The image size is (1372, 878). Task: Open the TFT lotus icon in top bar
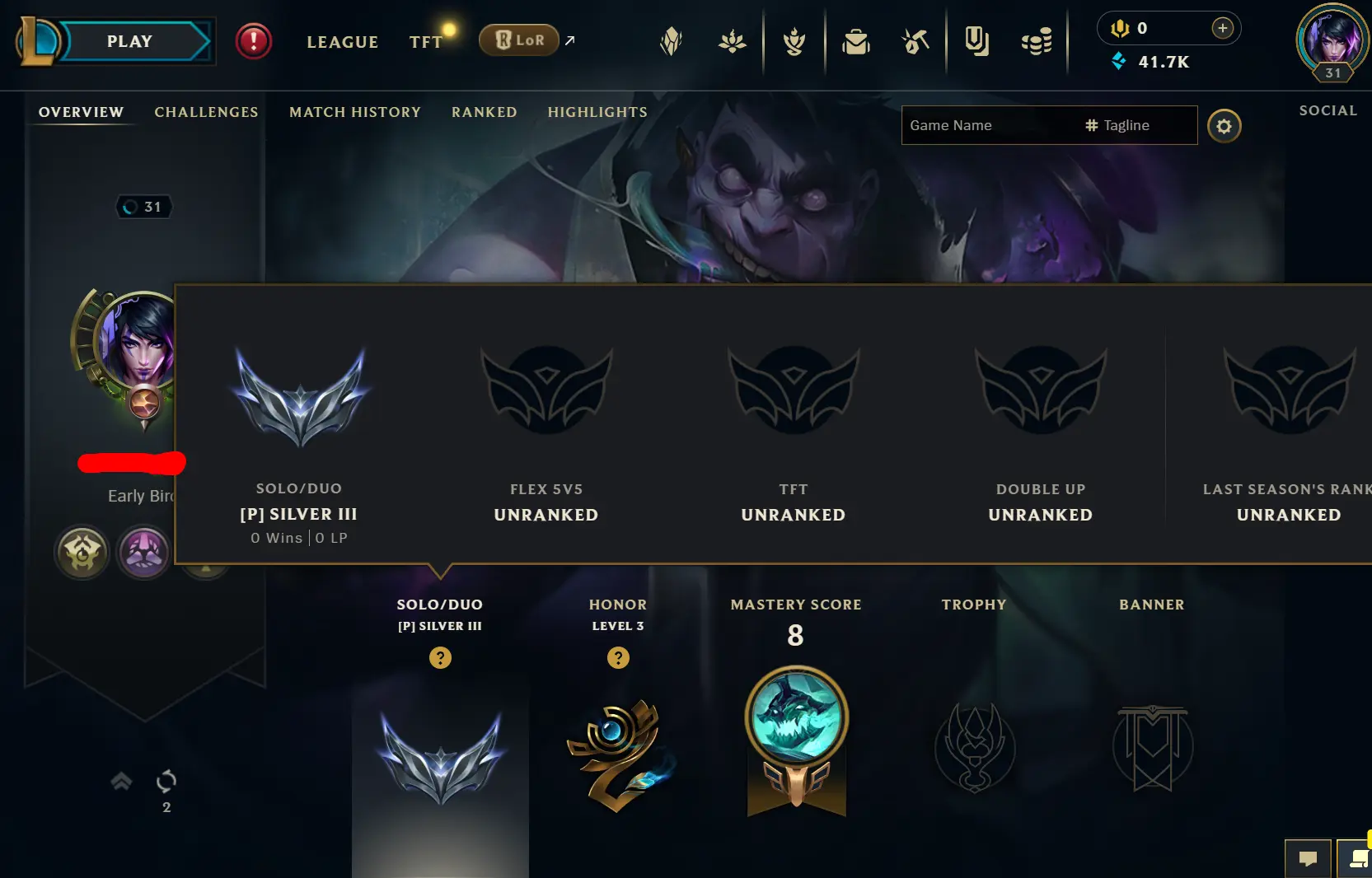point(732,41)
